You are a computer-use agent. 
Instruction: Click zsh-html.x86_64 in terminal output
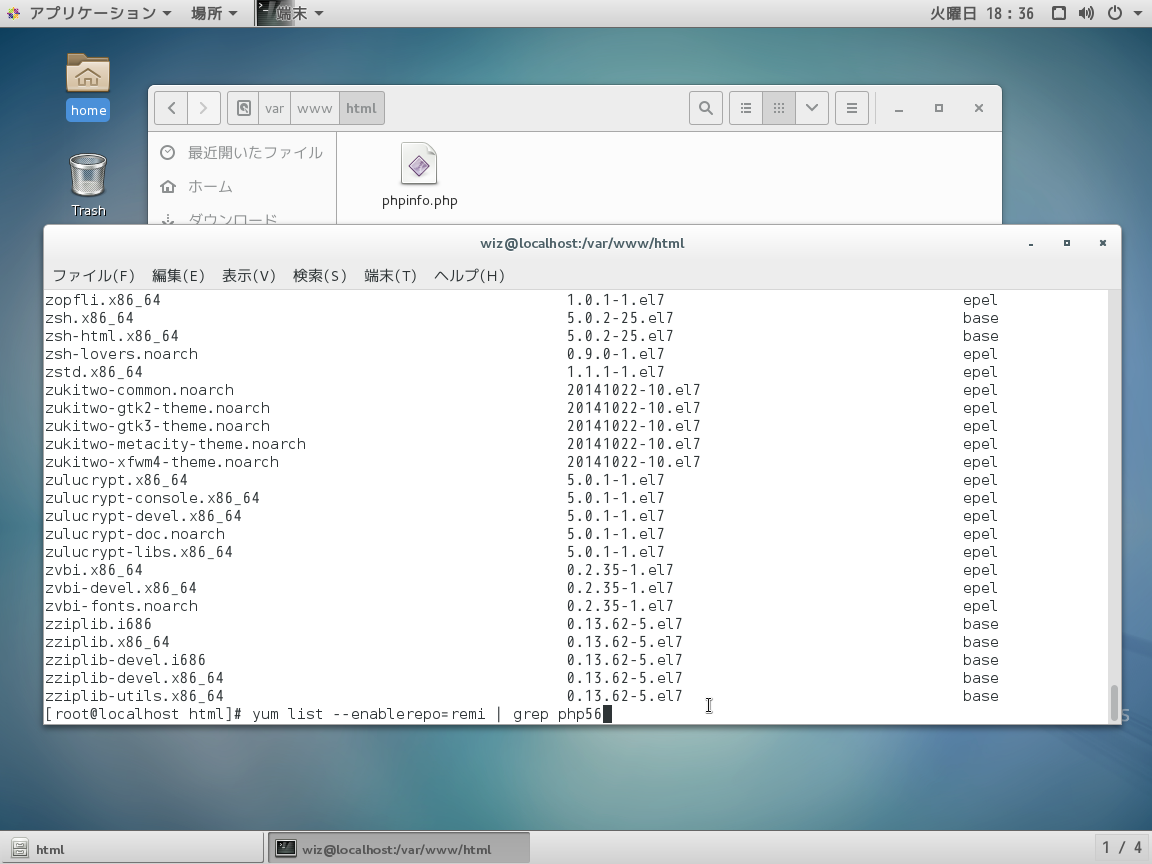pyautogui.click(x=112, y=336)
